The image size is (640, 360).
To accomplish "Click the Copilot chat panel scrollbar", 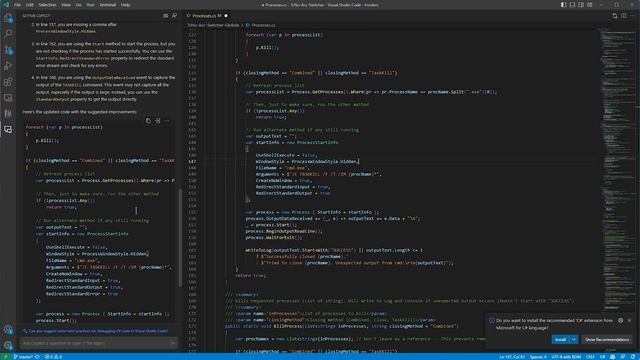I will click(x=180, y=237).
